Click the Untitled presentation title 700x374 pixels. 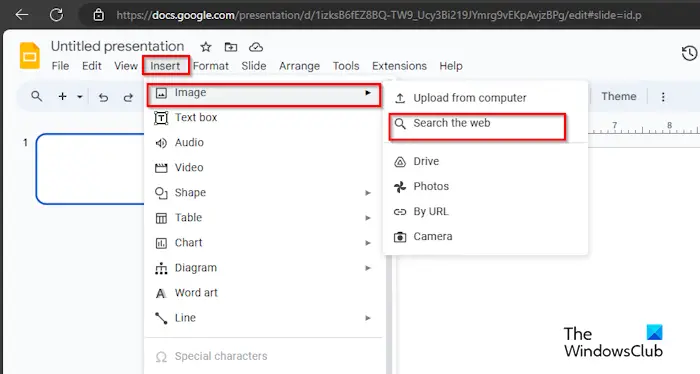tap(117, 46)
